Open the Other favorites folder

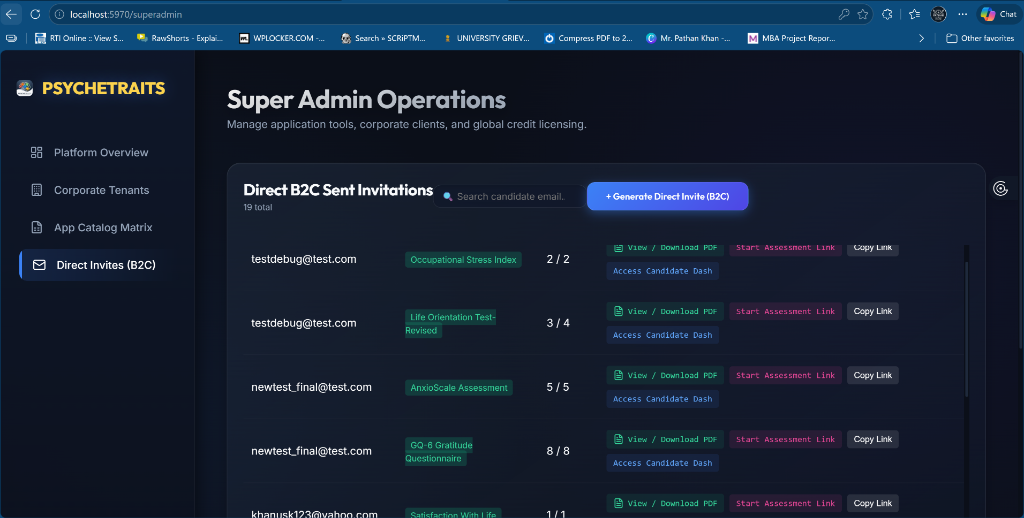980,39
